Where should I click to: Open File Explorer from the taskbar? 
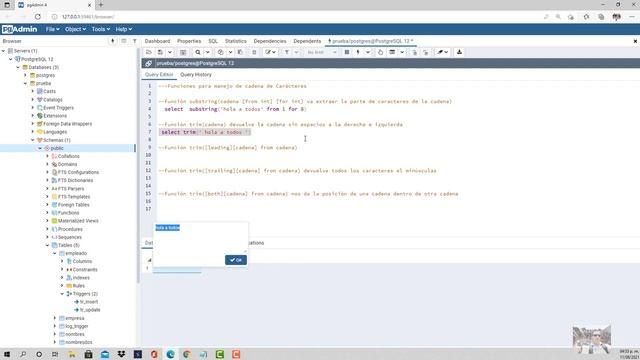72,354
